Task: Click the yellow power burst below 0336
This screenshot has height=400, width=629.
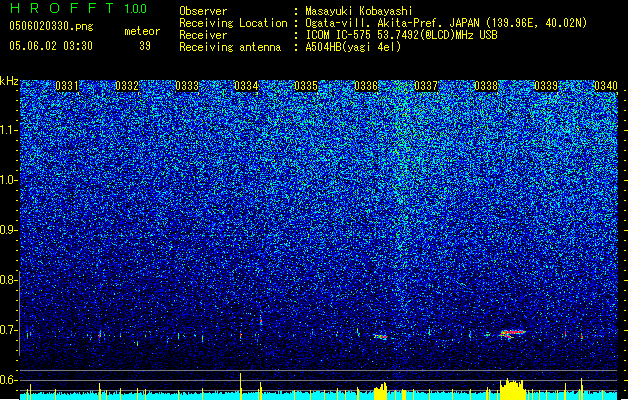Action: coord(381,392)
